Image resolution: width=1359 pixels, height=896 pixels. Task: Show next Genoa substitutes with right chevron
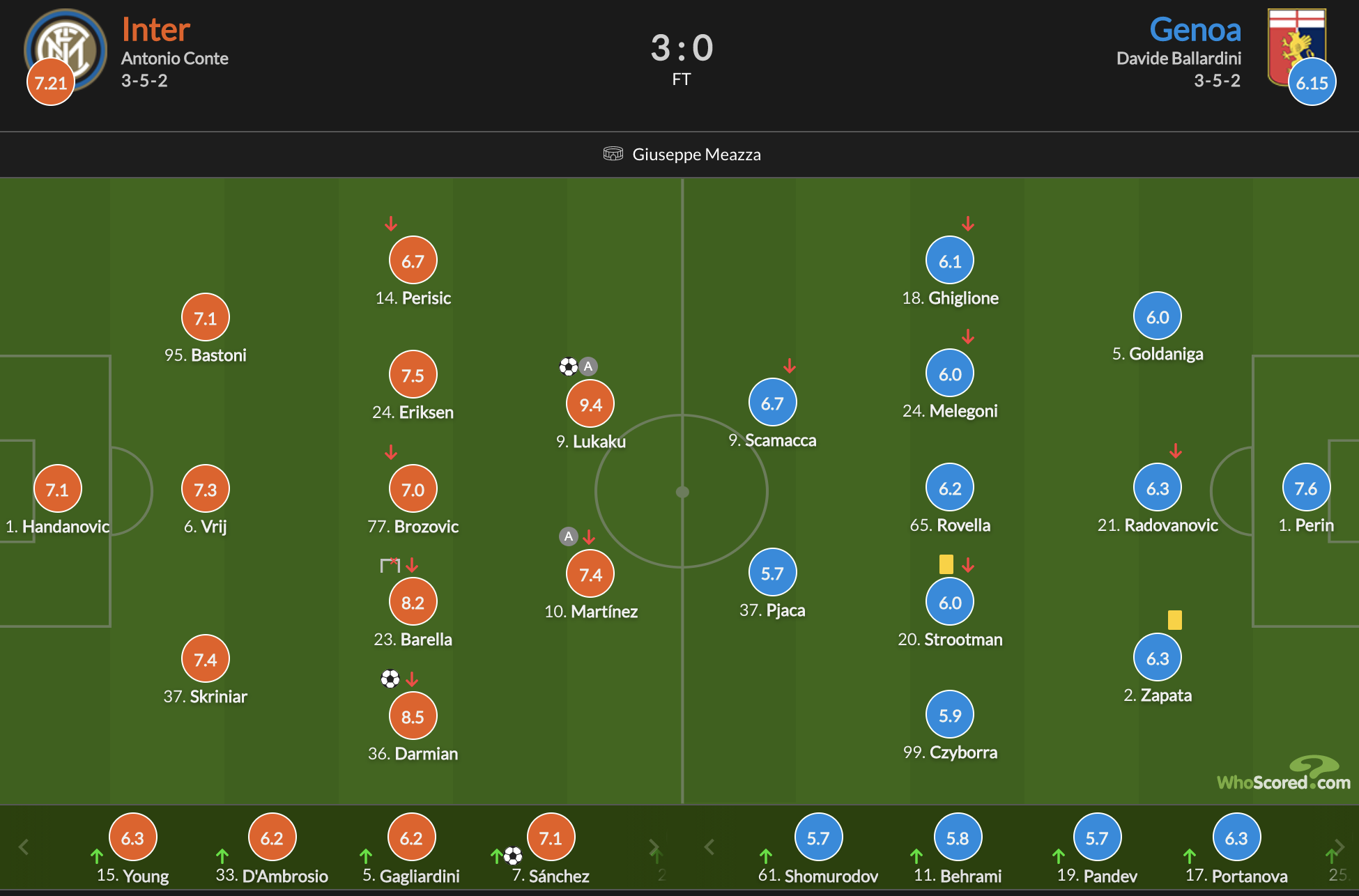[1339, 847]
